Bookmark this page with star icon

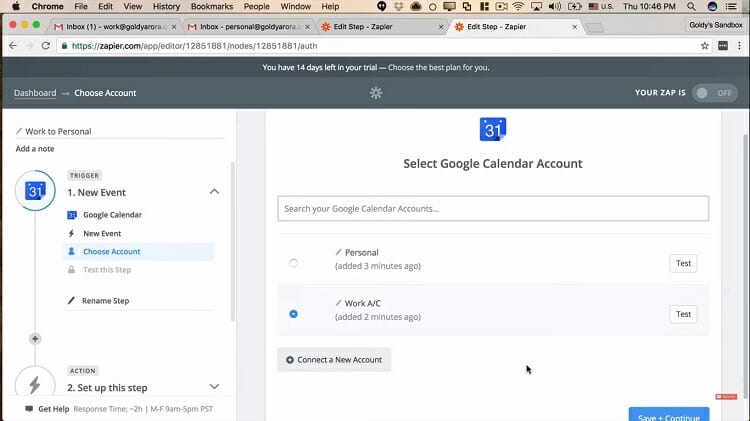click(705, 46)
